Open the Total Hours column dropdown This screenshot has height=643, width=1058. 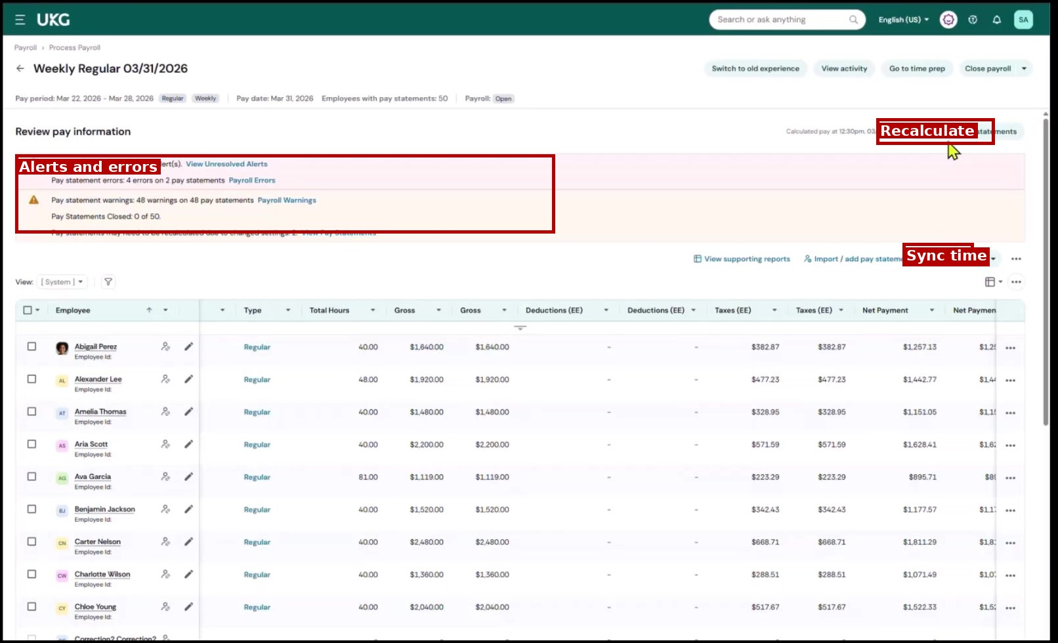click(372, 310)
